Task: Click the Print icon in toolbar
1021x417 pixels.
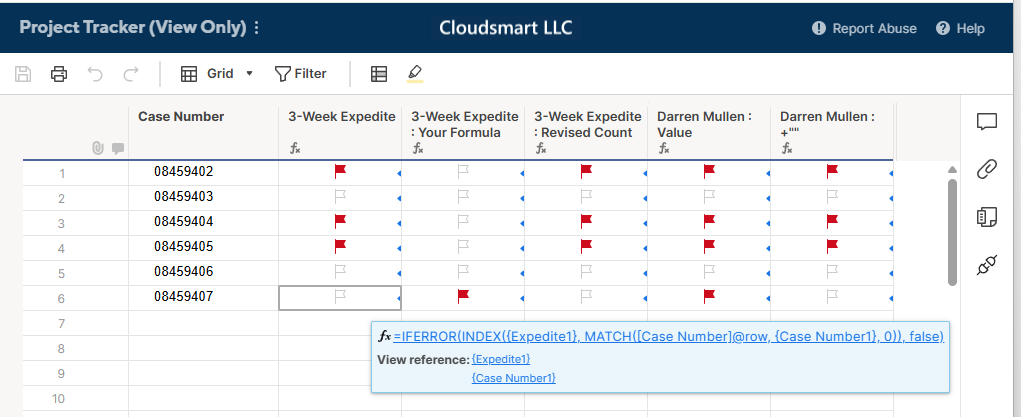Action: [x=59, y=74]
